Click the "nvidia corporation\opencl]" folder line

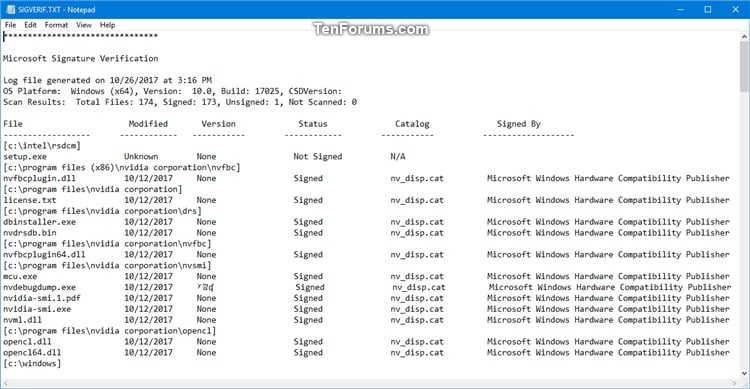coord(110,331)
